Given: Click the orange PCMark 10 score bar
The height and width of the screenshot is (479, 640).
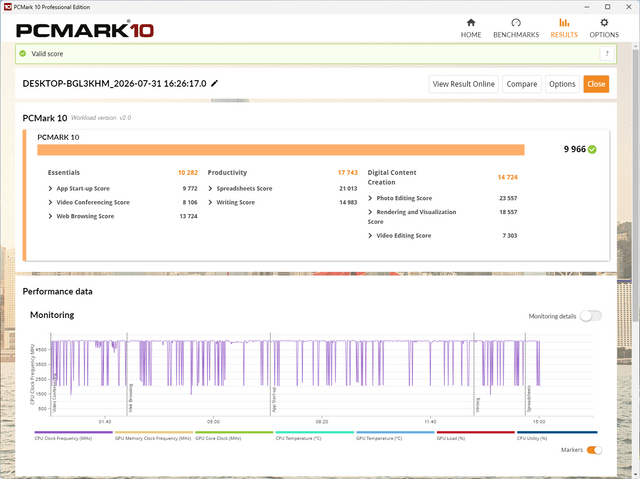Looking at the screenshot, I should (x=281, y=150).
